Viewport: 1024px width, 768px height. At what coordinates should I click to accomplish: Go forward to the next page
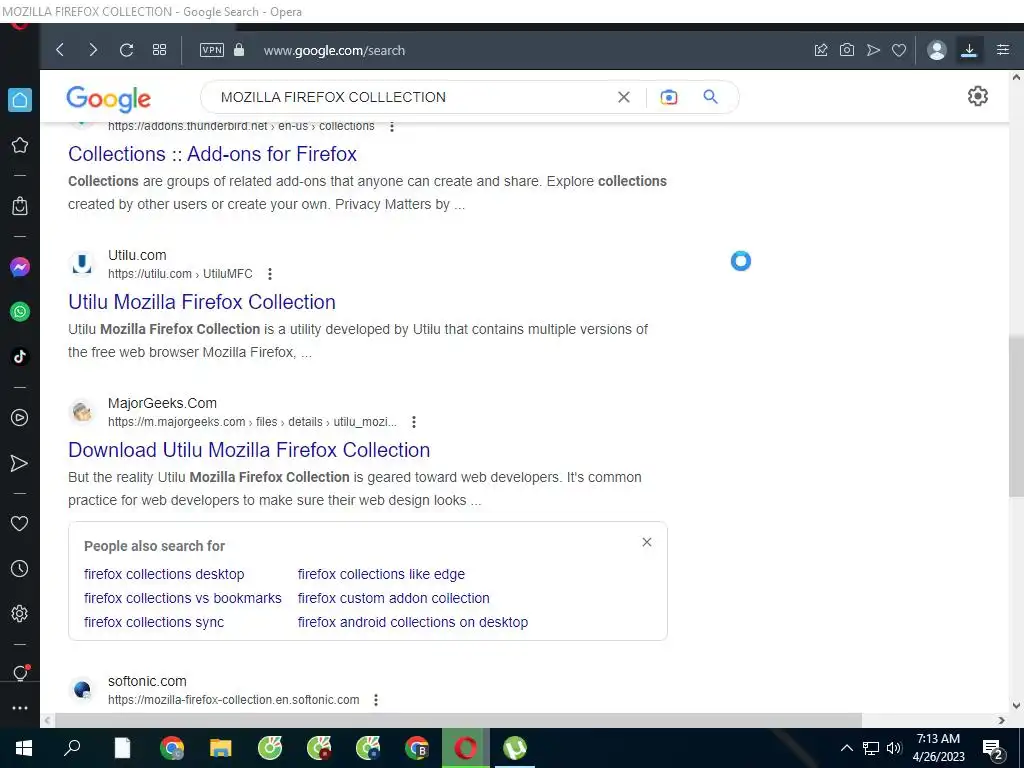pos(93,50)
